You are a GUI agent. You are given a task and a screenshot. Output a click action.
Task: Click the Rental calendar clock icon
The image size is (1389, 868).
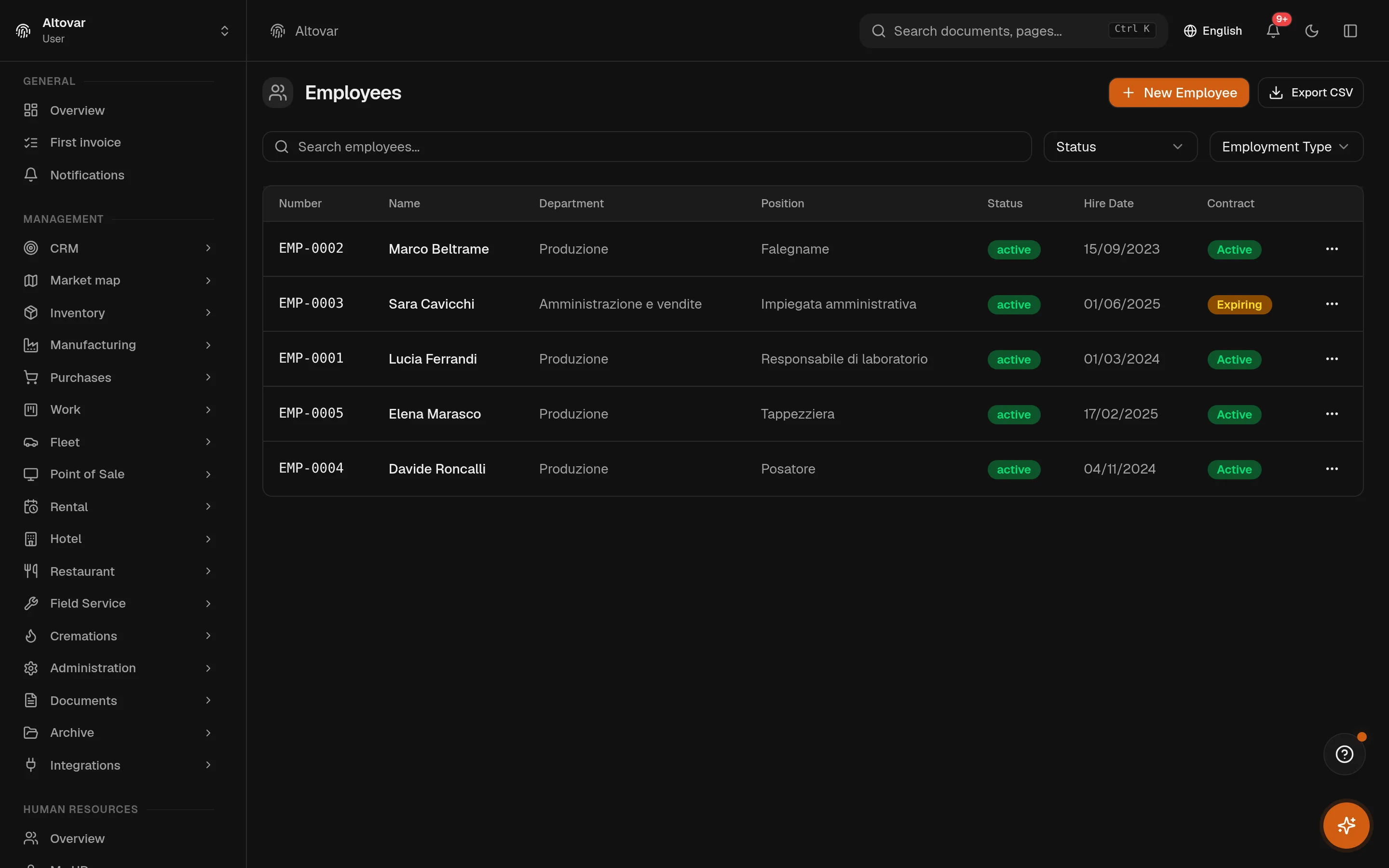31,506
